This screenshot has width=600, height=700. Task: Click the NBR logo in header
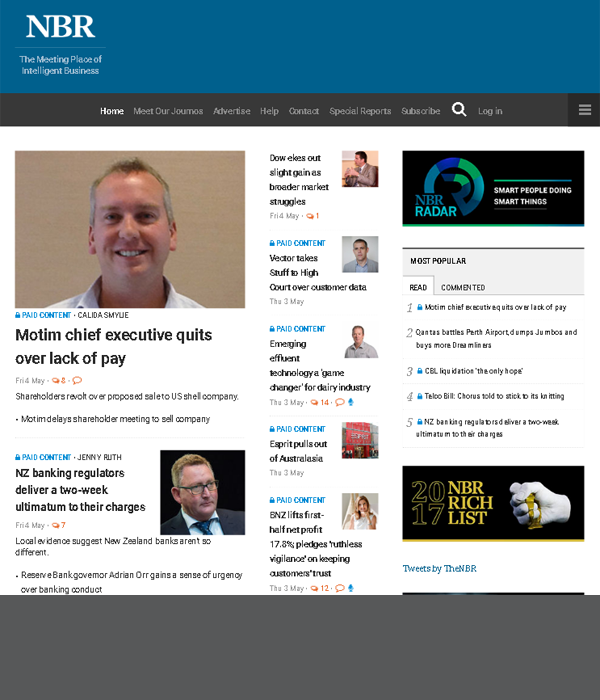60,27
